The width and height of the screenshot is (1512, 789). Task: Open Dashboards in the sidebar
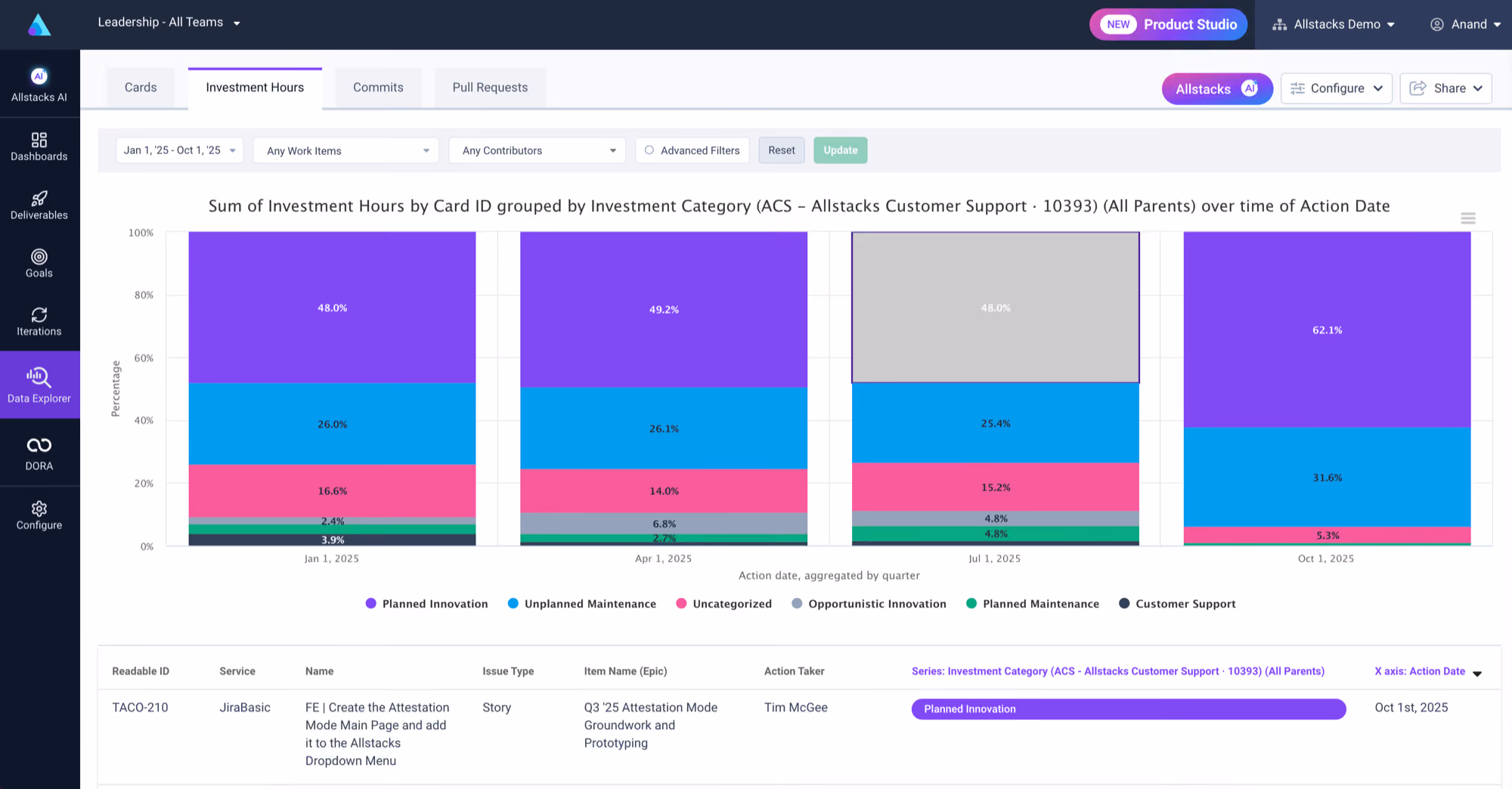(39, 147)
